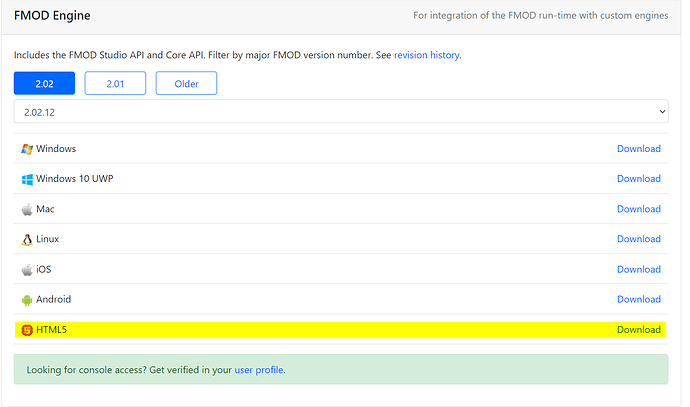Screen dimensions: 690x407
Task: Click the 'Windows' platform label
Action: [x=56, y=149]
